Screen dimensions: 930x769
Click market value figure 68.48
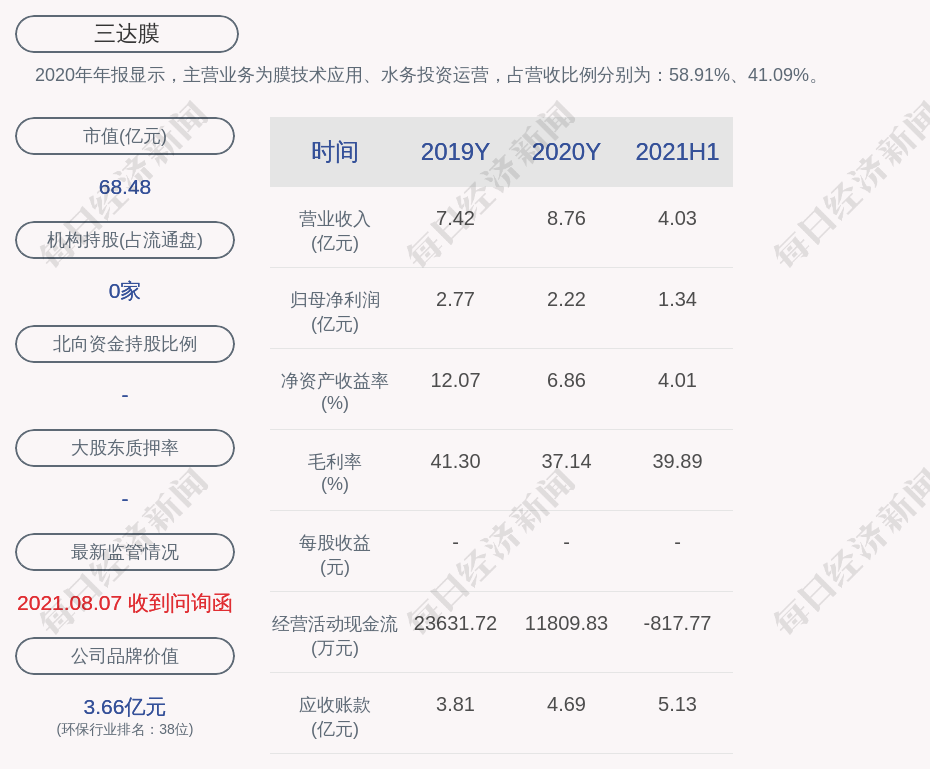125,187
